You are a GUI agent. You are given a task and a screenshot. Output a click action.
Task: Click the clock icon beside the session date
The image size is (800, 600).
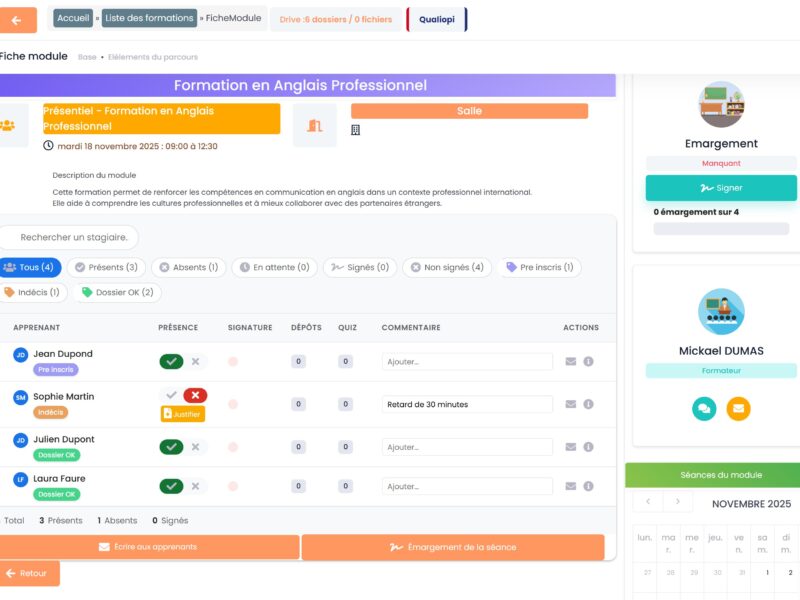[x=49, y=145]
